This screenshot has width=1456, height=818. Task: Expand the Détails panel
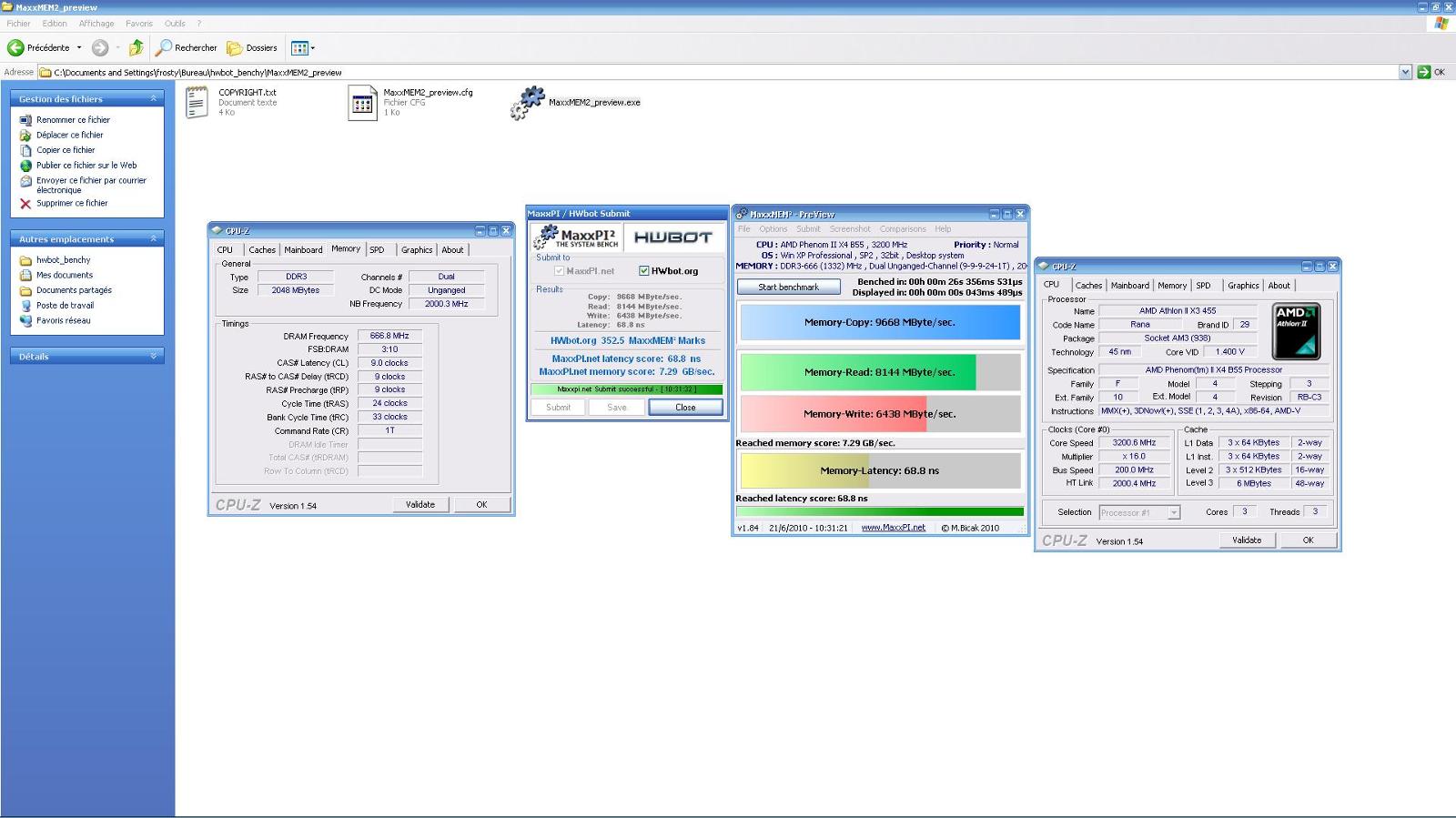pos(153,356)
